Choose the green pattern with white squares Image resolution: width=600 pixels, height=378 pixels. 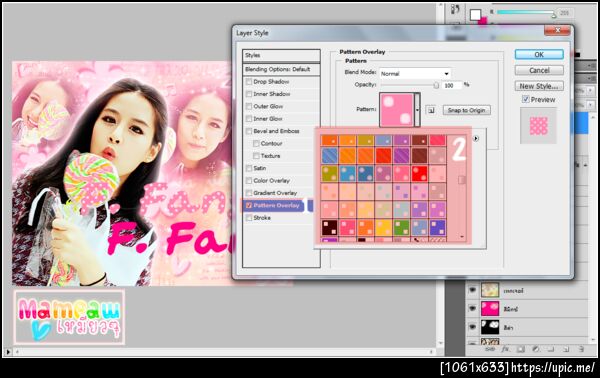402,228
